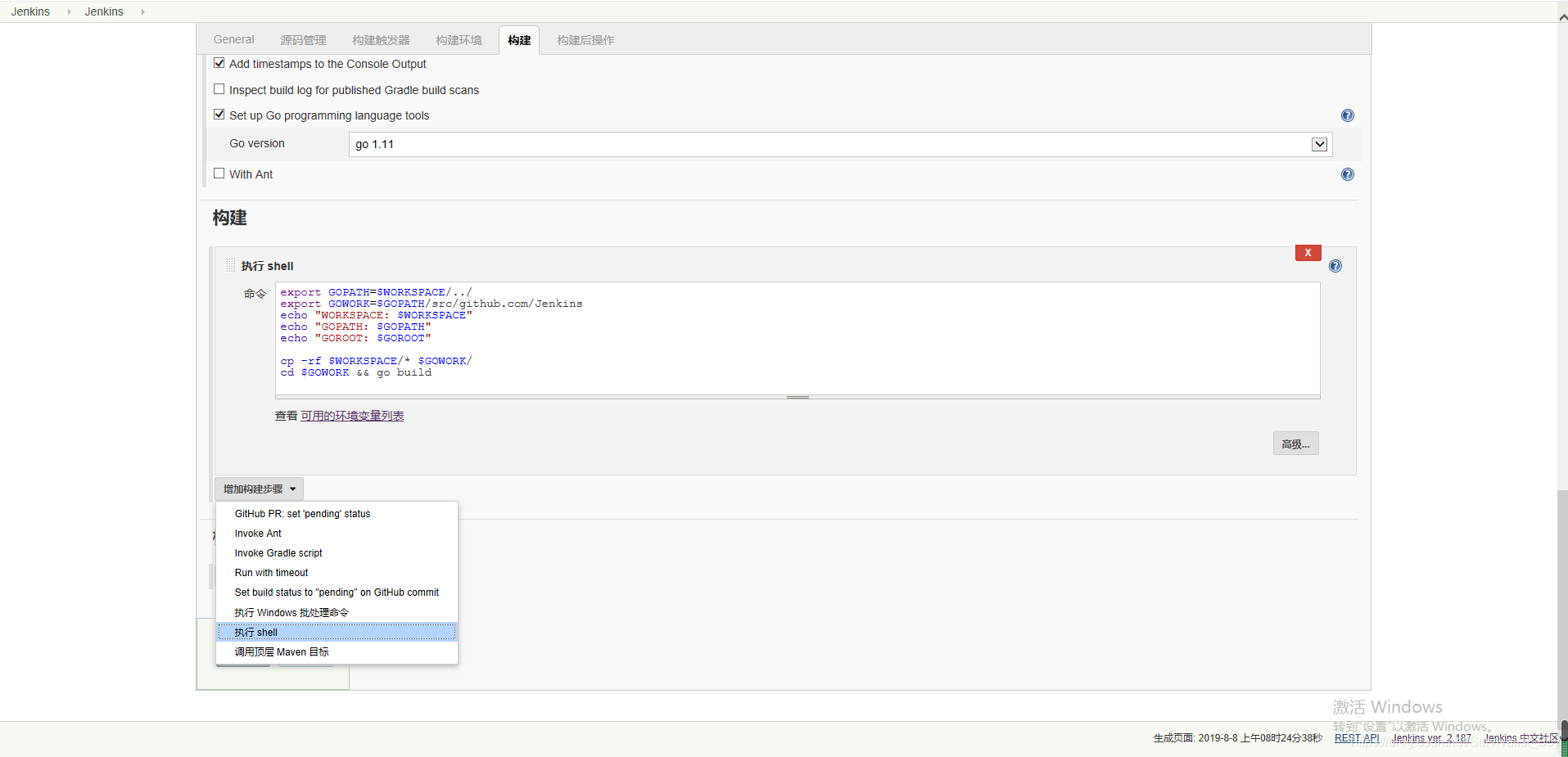The width and height of the screenshot is (1568, 757).
Task: Click breadcrumb arrow after second Jenkins
Action: [142, 11]
